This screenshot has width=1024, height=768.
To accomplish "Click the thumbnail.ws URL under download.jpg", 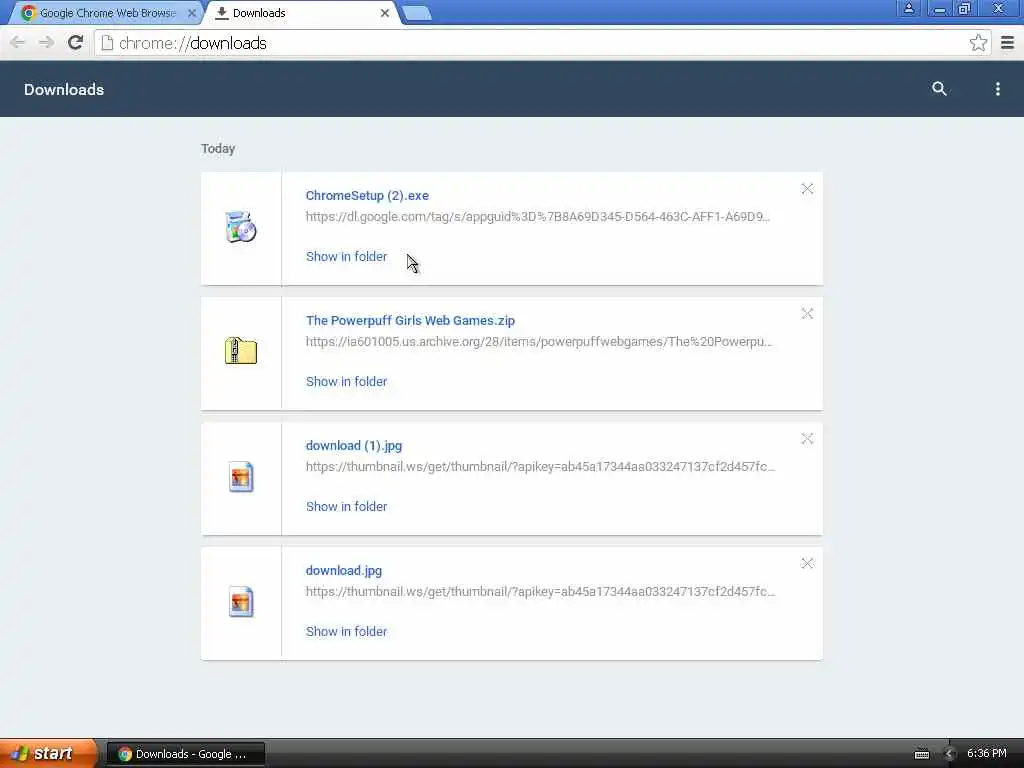I will click(x=541, y=592).
